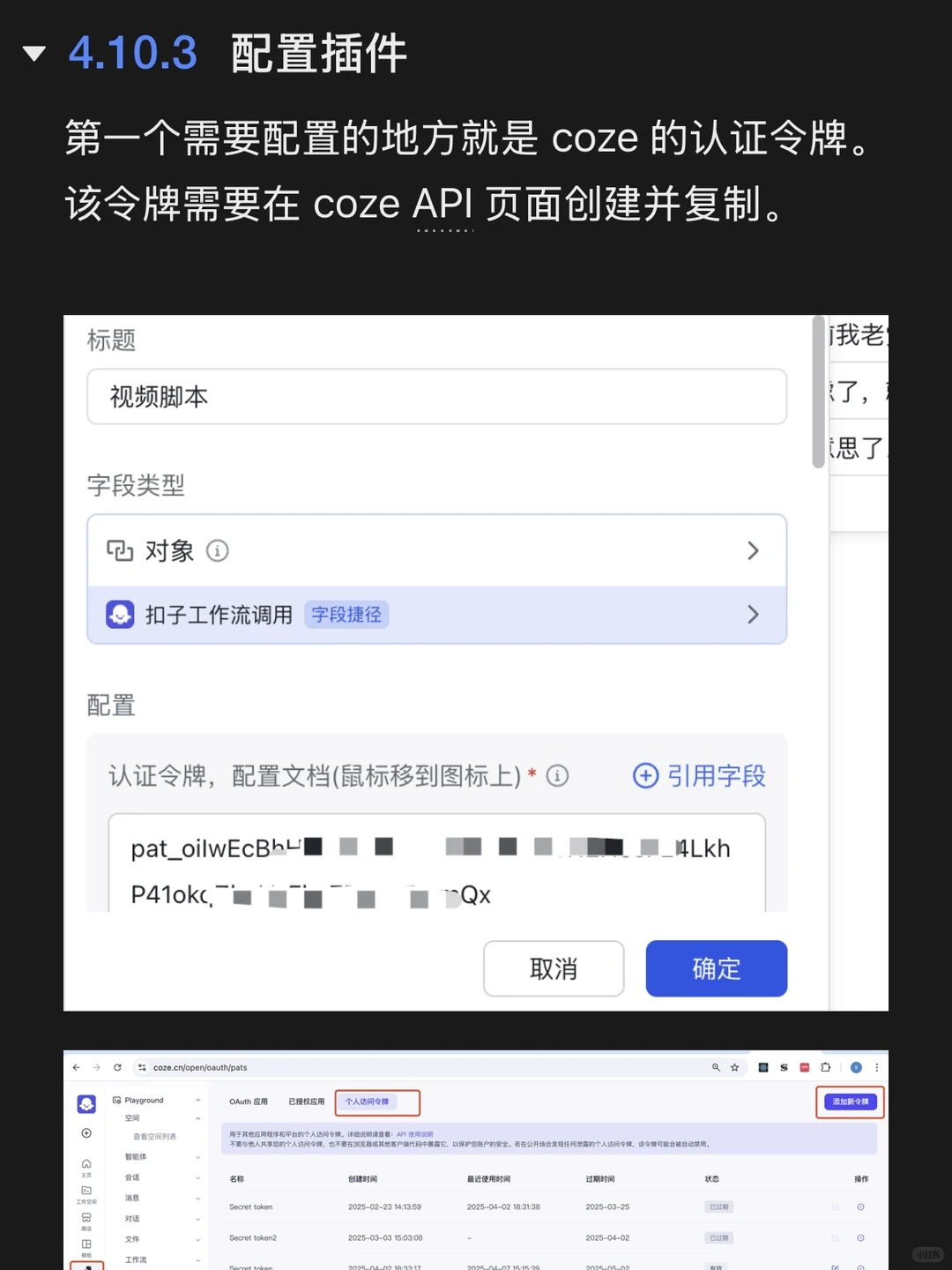Click the plus icon below the Coze logo
Viewport: 952px width, 1270px height.
[86, 1133]
